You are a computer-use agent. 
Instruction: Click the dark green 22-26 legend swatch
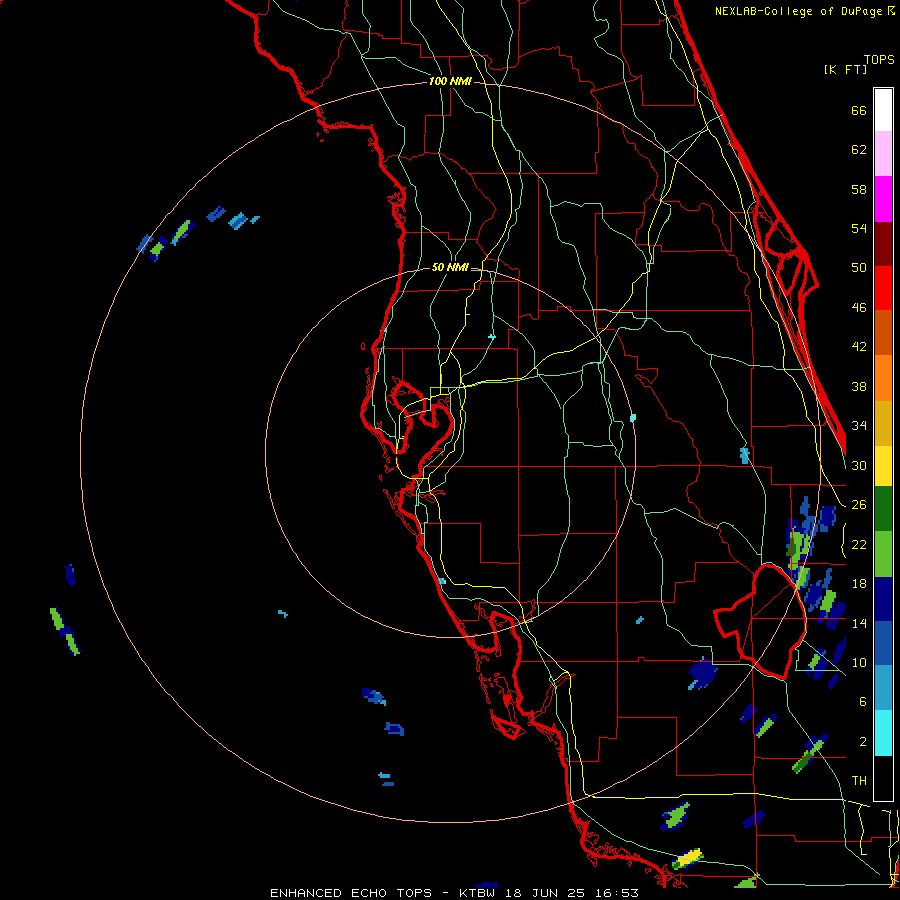[883, 509]
